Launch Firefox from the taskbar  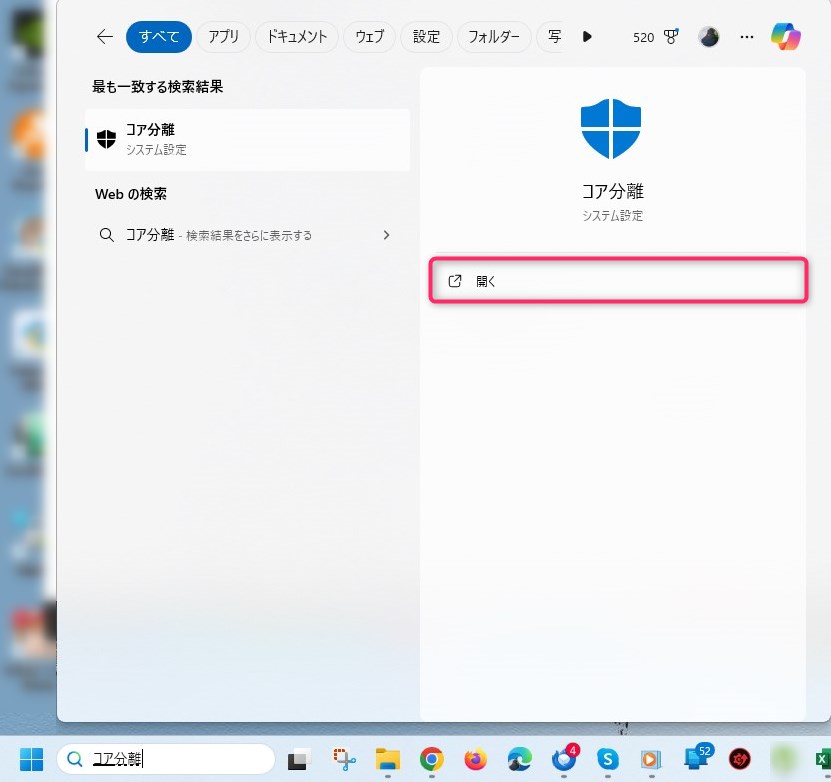coord(476,760)
